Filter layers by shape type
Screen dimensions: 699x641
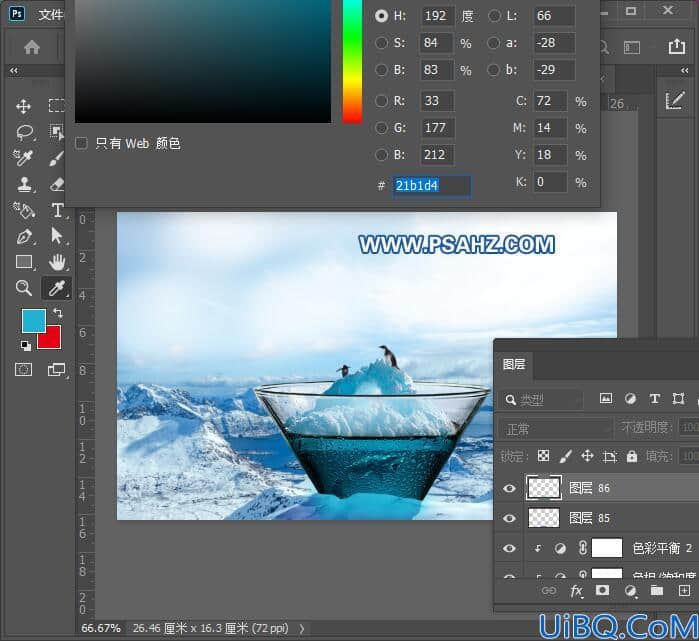click(678, 399)
